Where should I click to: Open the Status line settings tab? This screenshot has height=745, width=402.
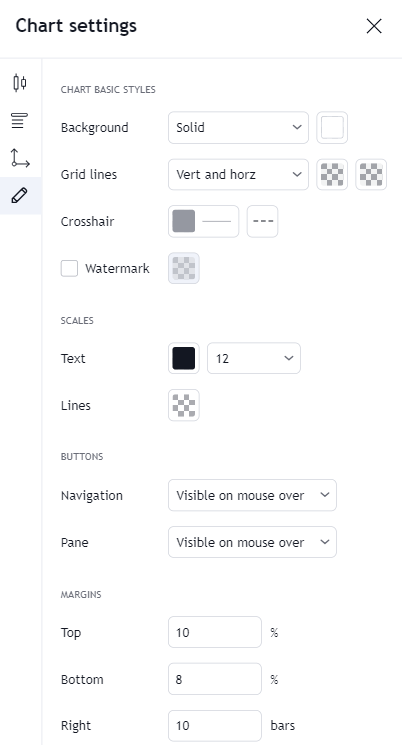(20, 120)
